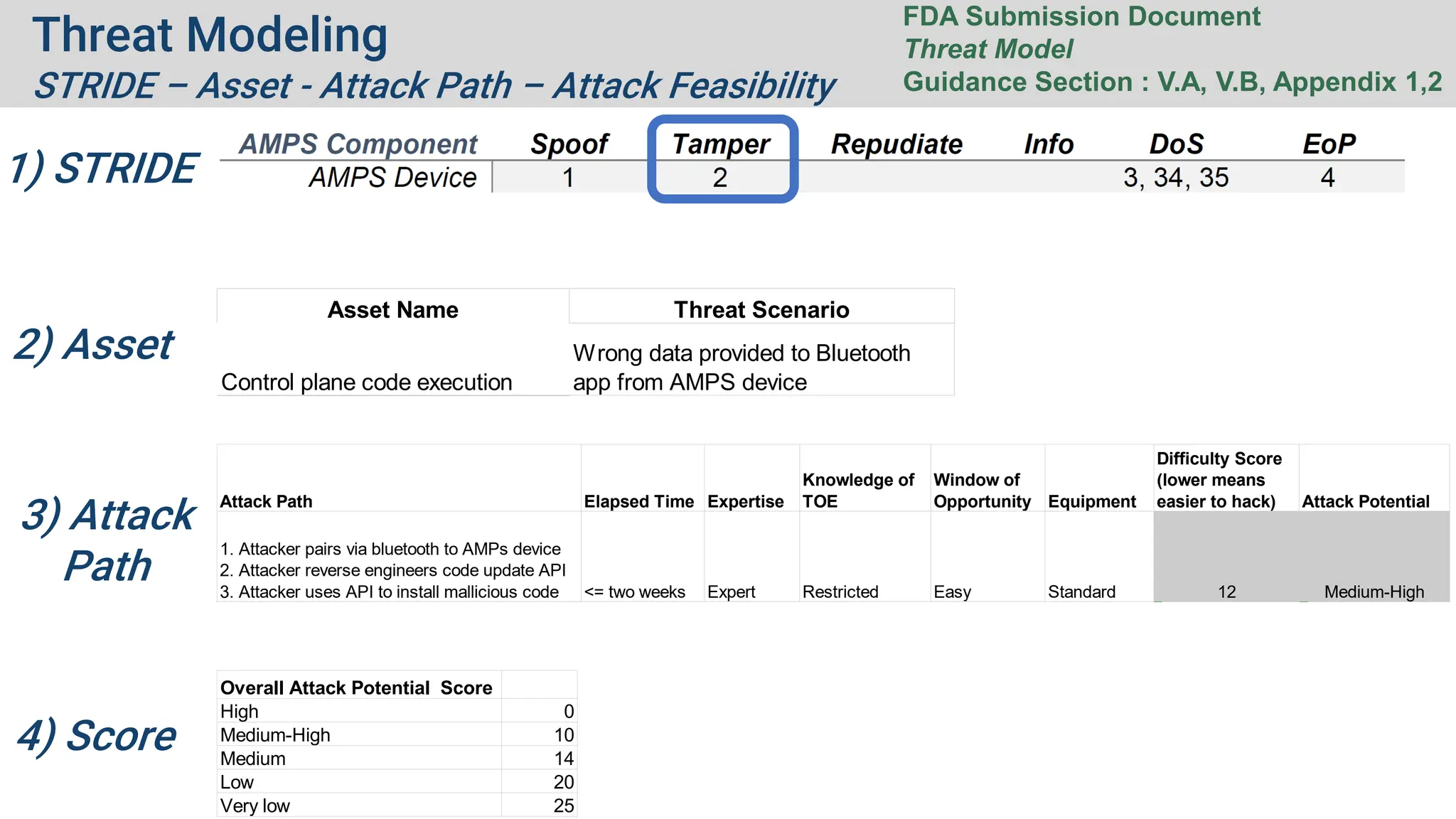Select the 'Asset Name' table header
Image resolution: width=1456 pixels, height=819 pixels.
pos(393,310)
